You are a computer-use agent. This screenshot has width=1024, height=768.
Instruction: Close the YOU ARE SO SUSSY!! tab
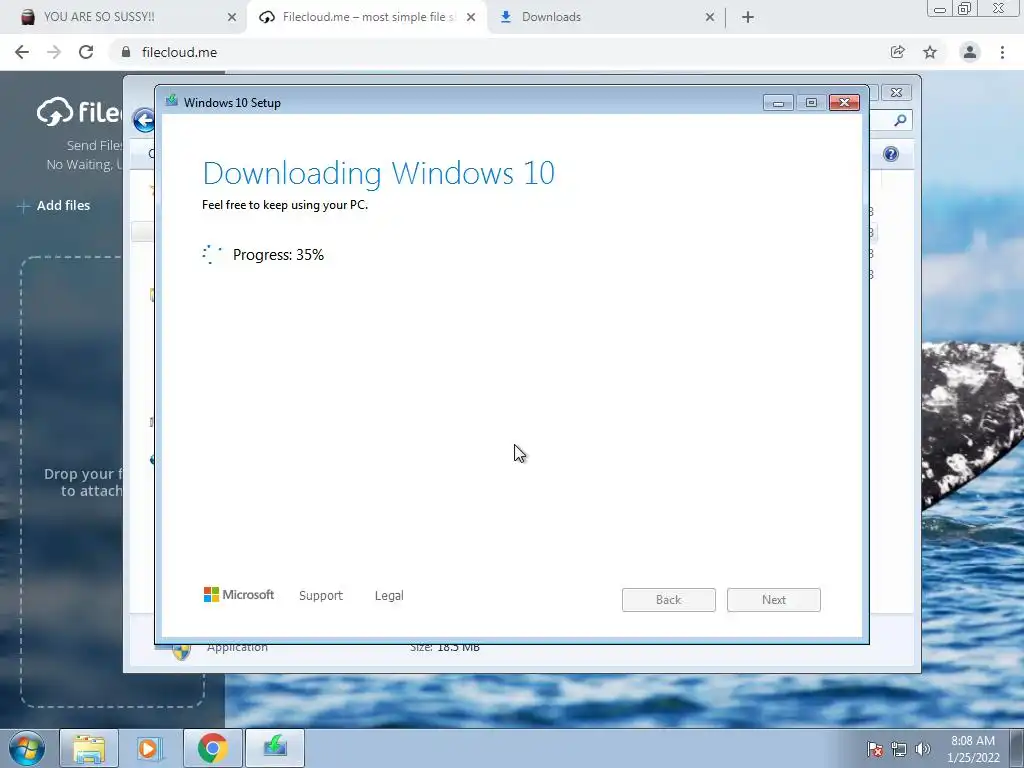coord(232,17)
